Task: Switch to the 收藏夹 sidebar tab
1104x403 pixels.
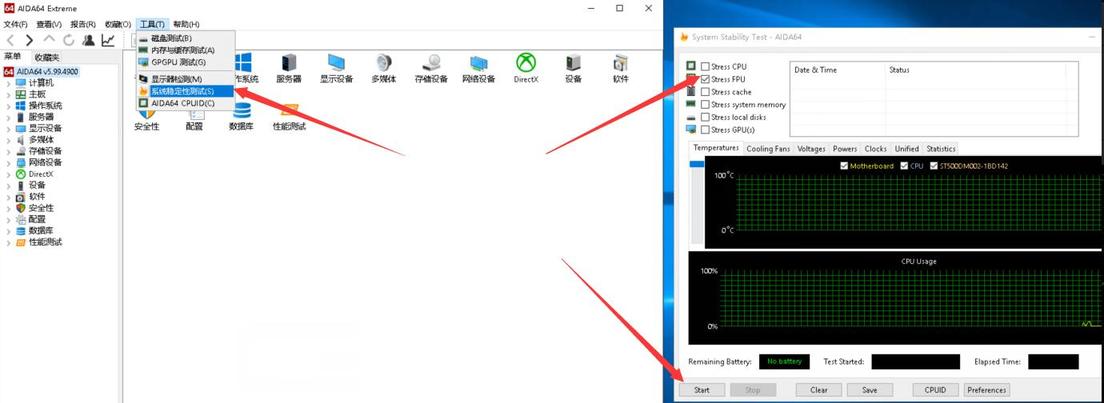Action: pos(46,57)
